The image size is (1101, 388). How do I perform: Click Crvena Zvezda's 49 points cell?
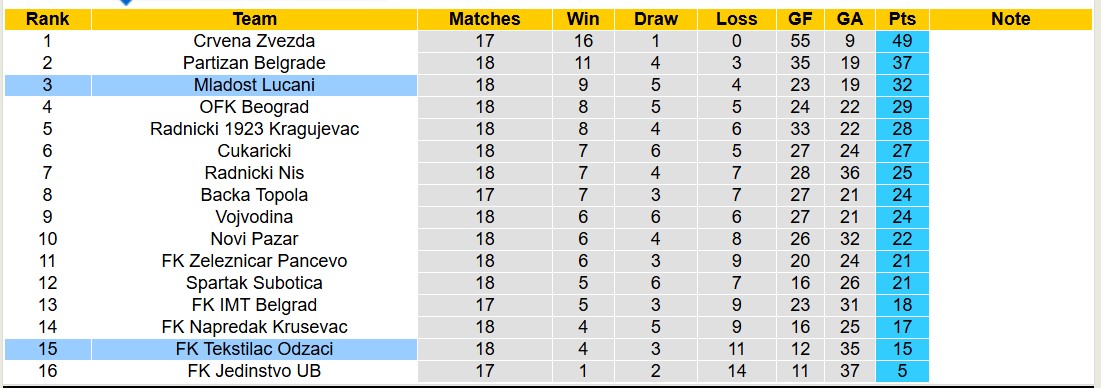click(902, 41)
